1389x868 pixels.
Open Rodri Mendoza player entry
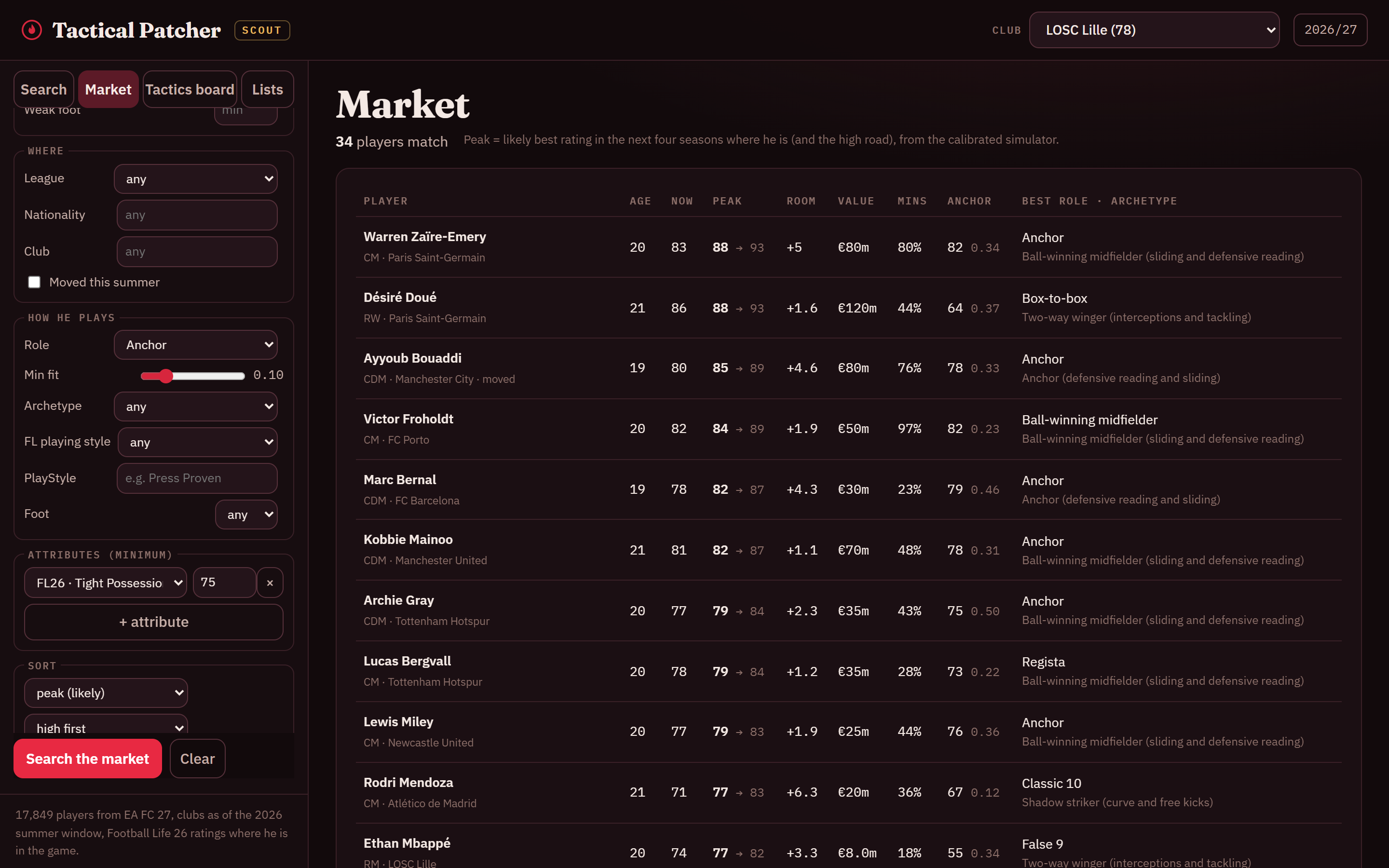[x=848, y=793]
